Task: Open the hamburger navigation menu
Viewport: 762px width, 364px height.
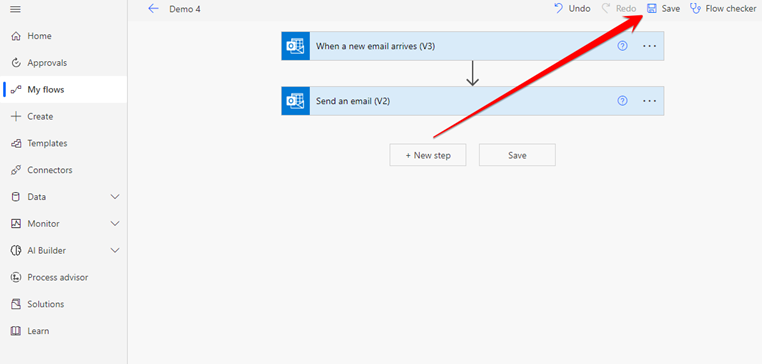Action: pyautogui.click(x=16, y=9)
